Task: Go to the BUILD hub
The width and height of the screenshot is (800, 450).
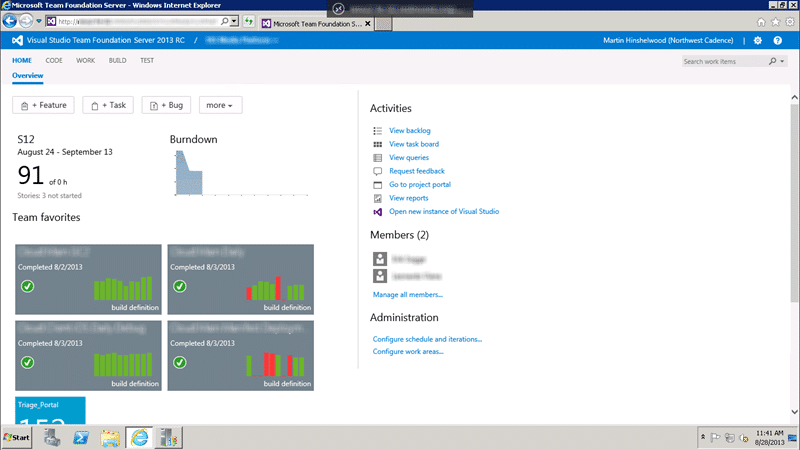Action: tap(117, 60)
